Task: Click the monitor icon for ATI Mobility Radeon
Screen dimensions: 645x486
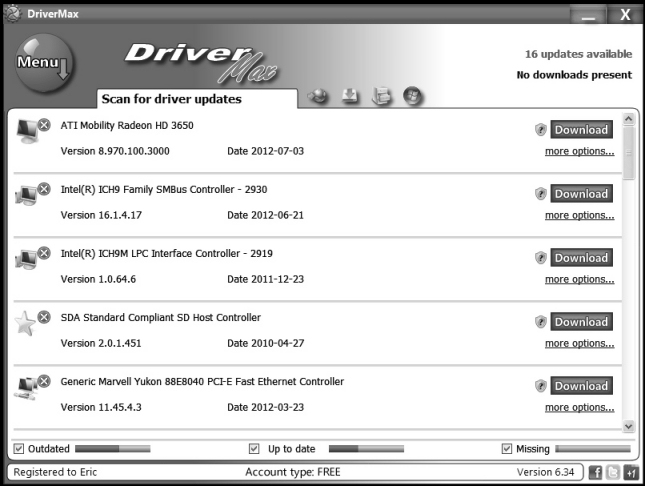Action: tap(27, 131)
